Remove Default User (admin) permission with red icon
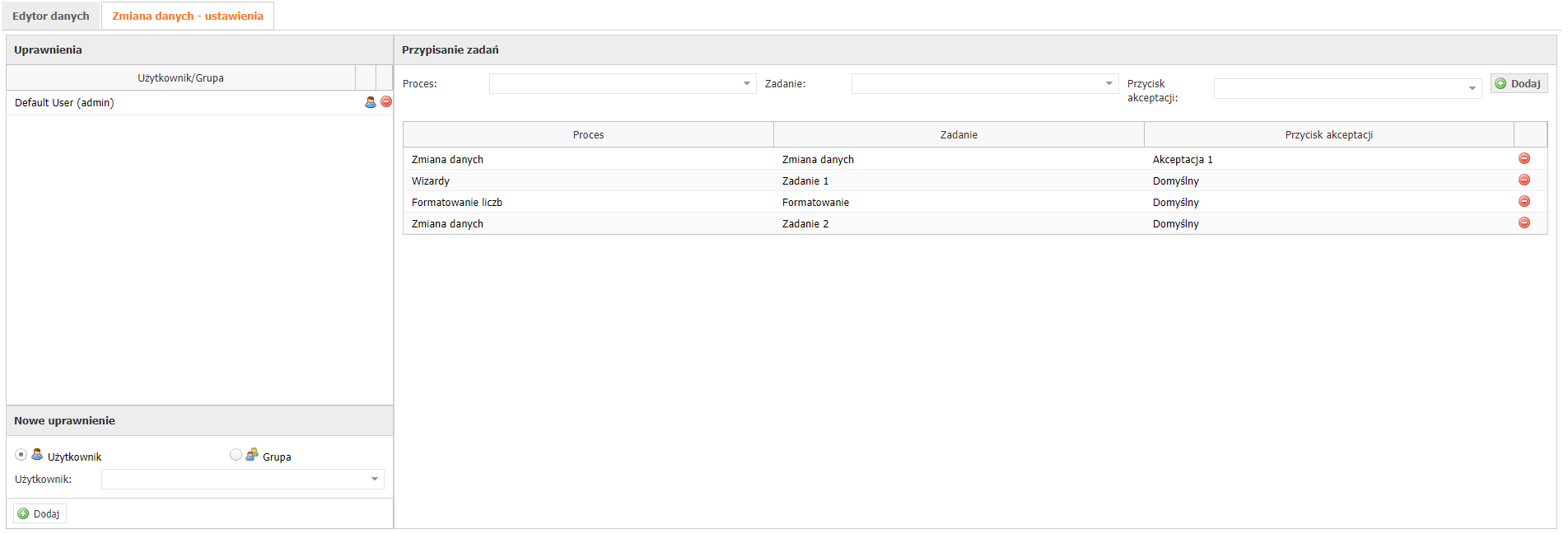Screen dimensions: 1568x534 [x=386, y=102]
